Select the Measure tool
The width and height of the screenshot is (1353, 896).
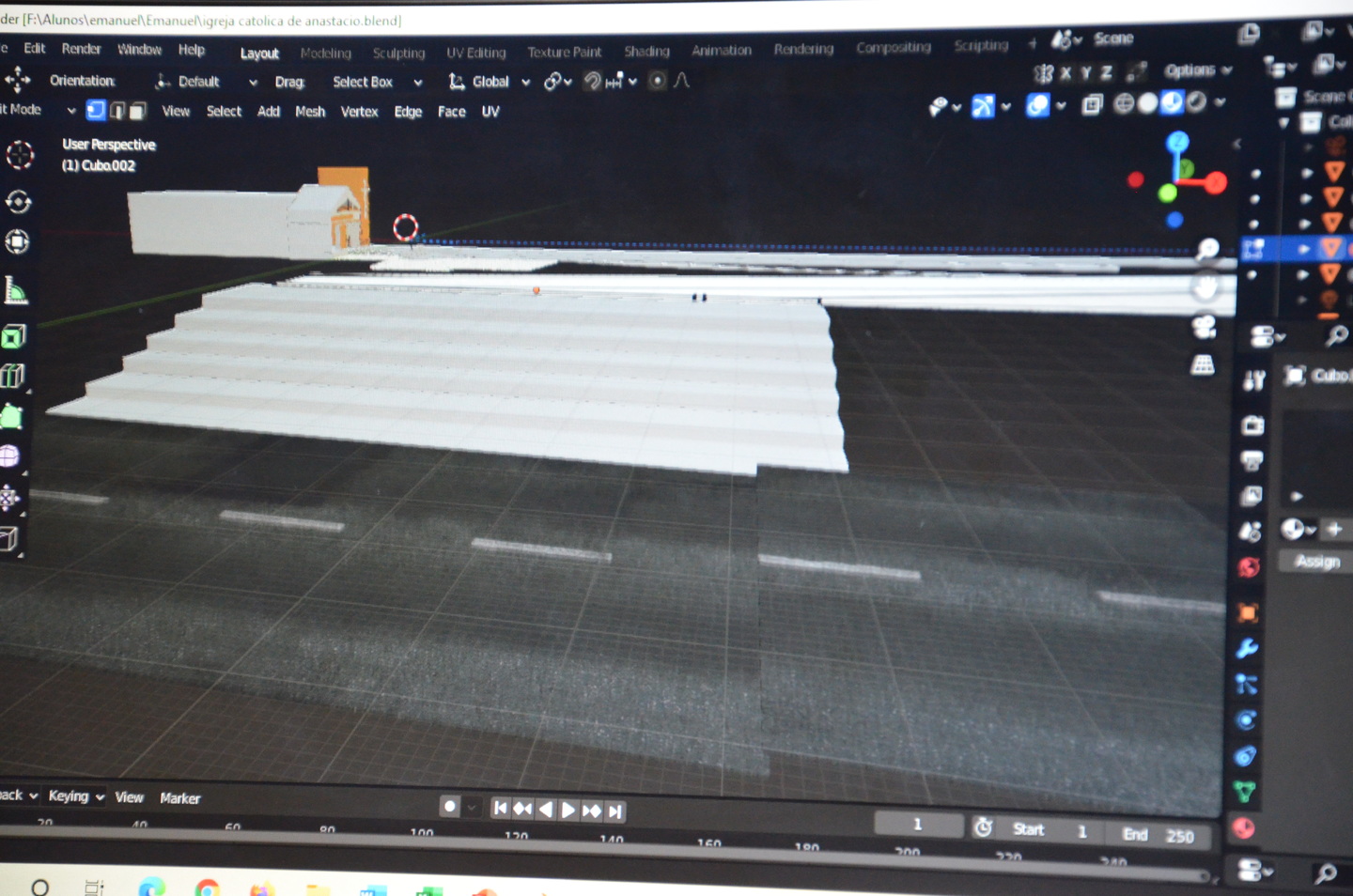pos(16,290)
